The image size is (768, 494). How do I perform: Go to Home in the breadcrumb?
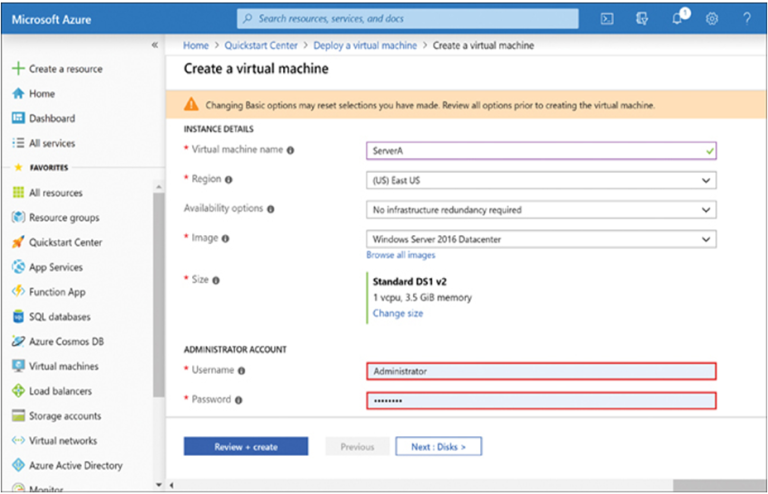tap(196, 45)
